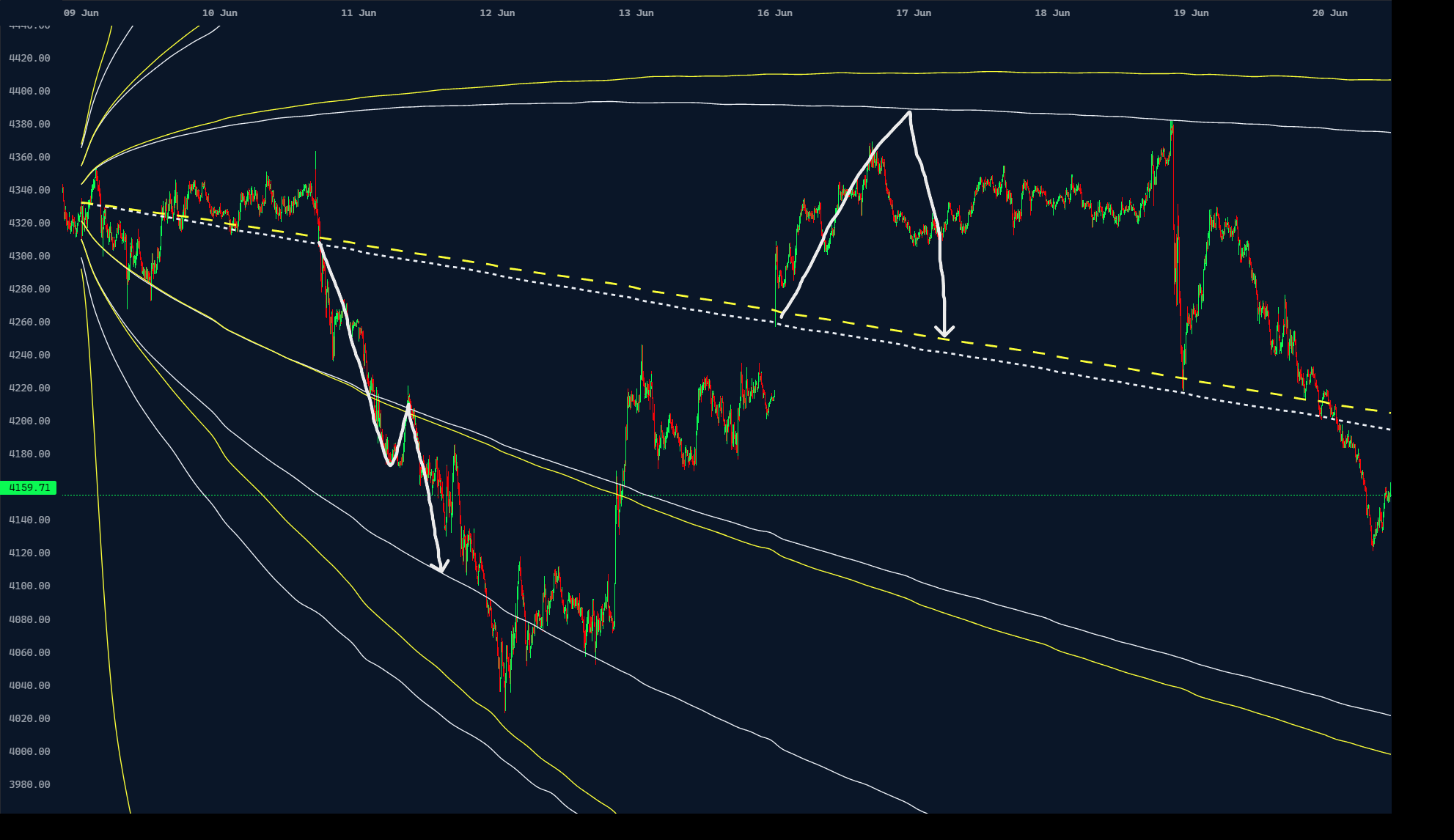Click the 4300.00 price axis label

coord(29,256)
